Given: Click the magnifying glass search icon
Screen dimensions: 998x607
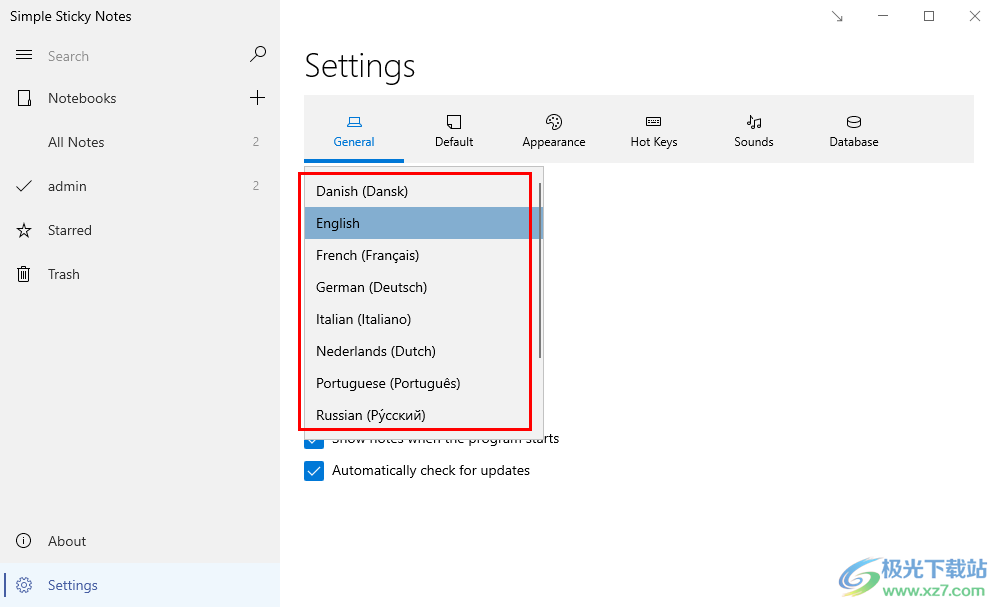Looking at the screenshot, I should (258, 54).
